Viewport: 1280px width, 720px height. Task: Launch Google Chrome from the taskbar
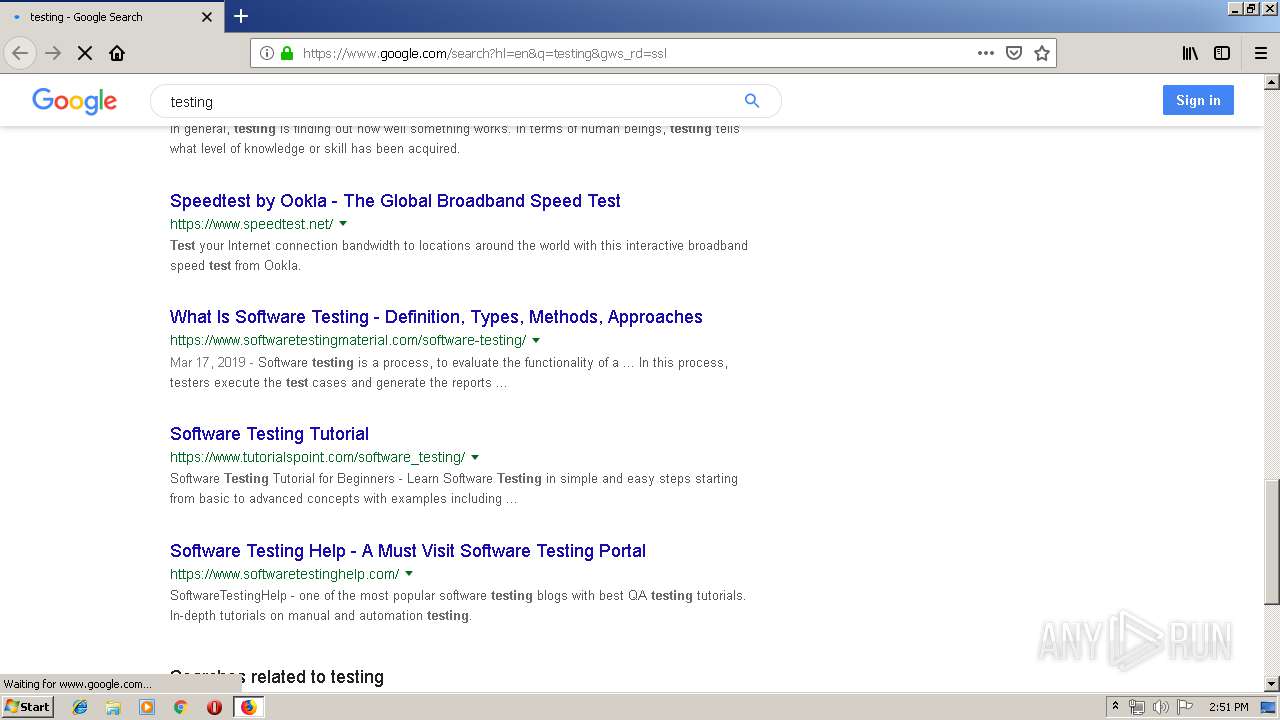[180, 707]
